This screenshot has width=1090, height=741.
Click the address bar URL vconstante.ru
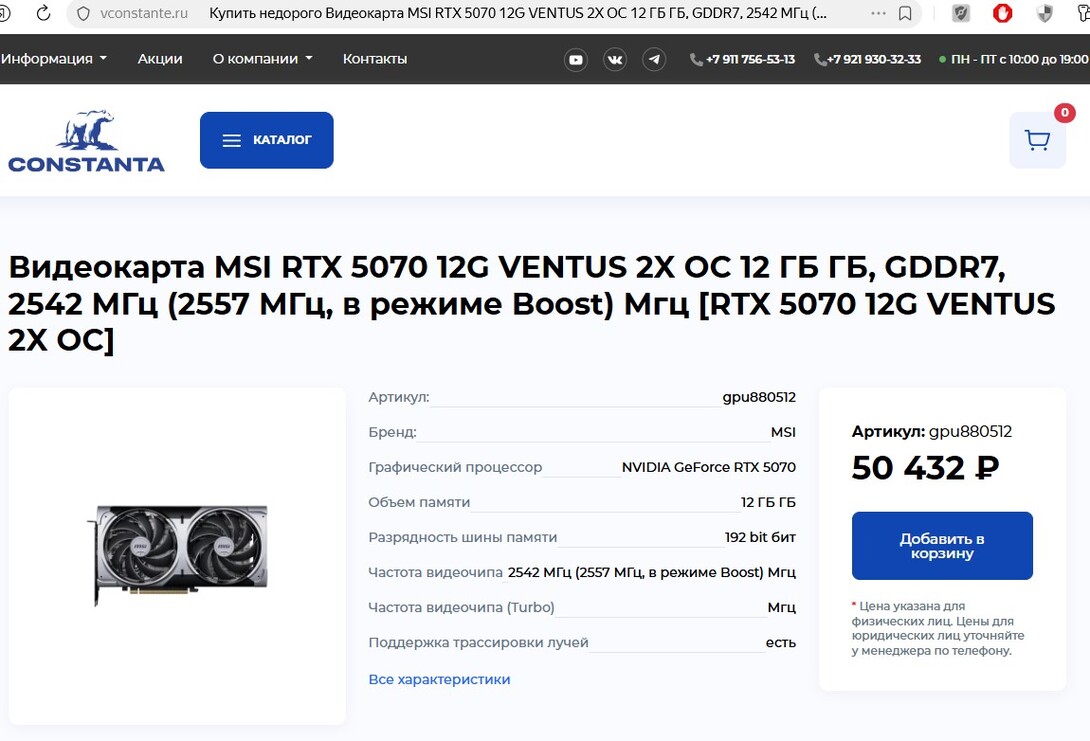tap(144, 13)
